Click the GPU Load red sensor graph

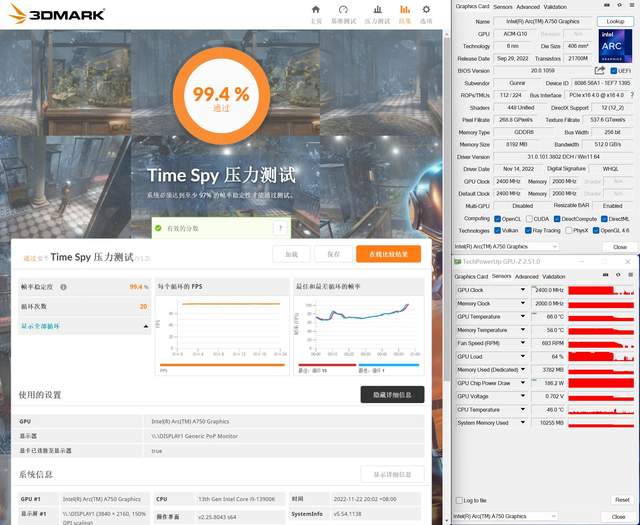[x=601, y=356]
